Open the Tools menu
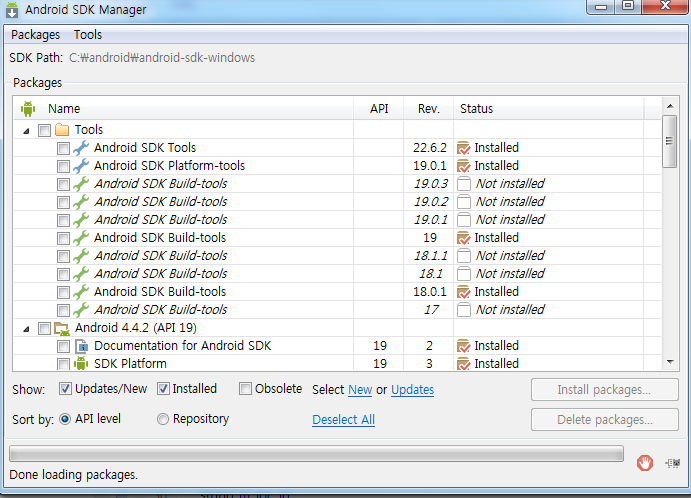The image size is (691, 498). (88, 34)
